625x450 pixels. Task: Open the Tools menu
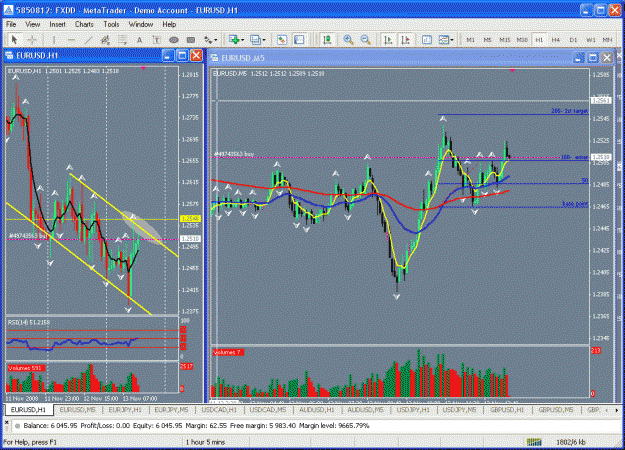point(111,24)
